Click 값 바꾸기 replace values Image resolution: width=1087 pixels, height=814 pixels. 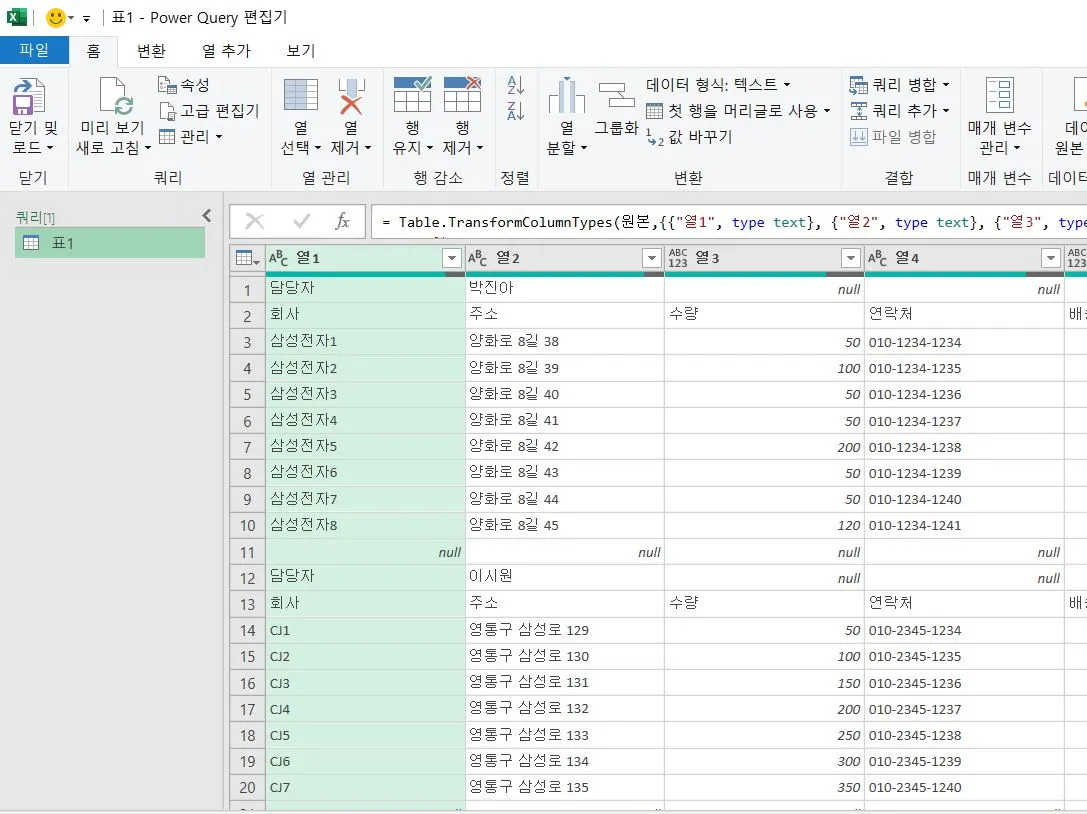[689, 137]
